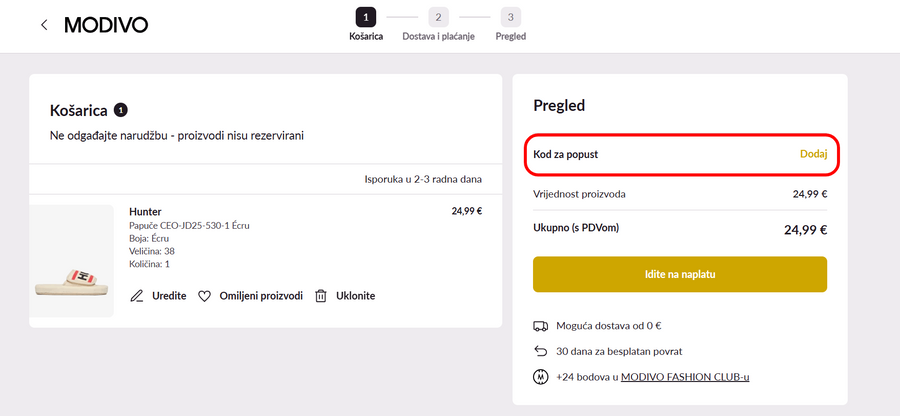Add item to Omiljeni proizvodi
Screen dimensions: 900x416
click(261, 296)
